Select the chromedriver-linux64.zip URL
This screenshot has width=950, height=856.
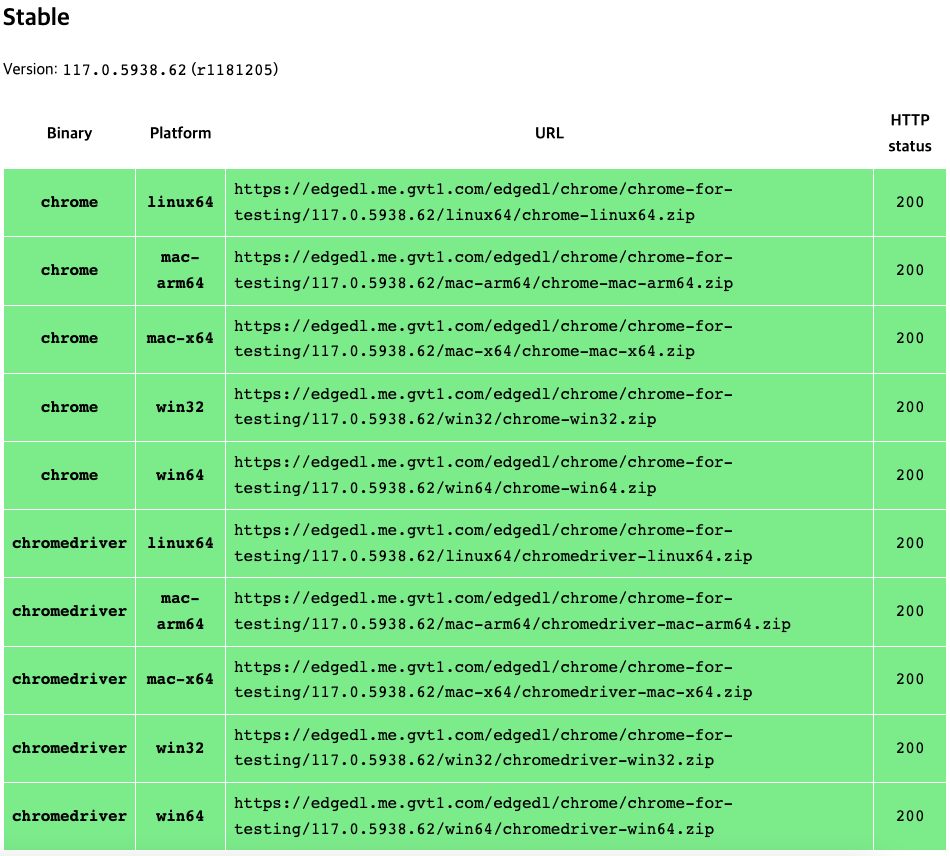(493, 543)
